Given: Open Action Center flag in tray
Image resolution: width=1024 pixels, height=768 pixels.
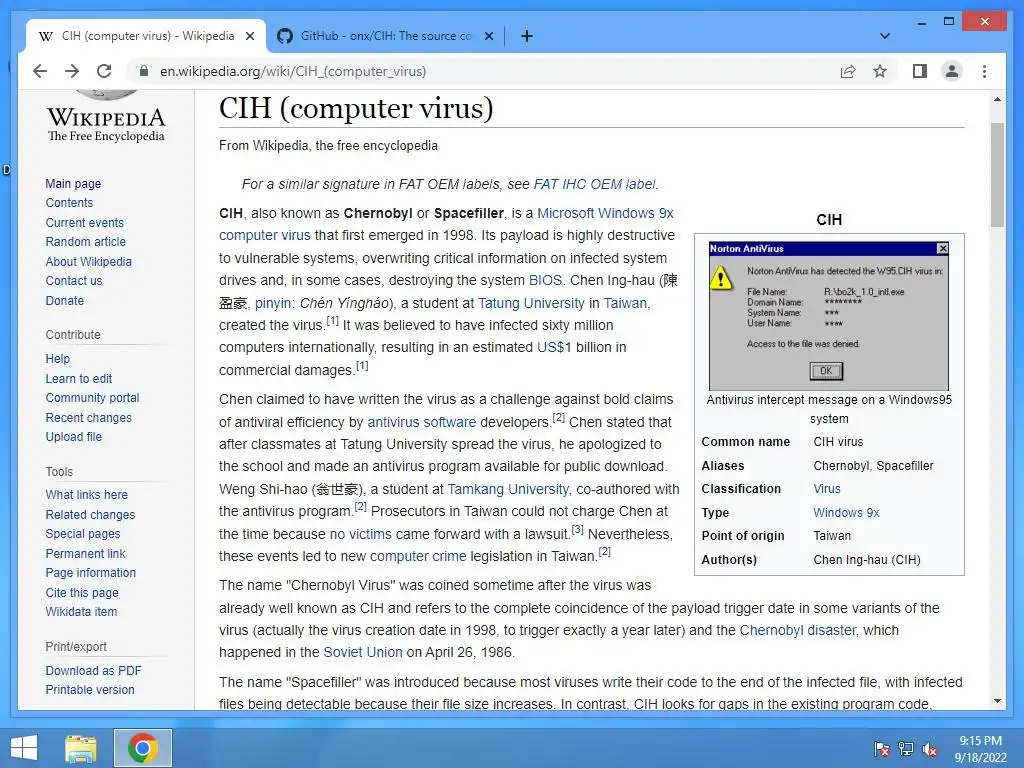Looking at the screenshot, I should click(x=882, y=749).
